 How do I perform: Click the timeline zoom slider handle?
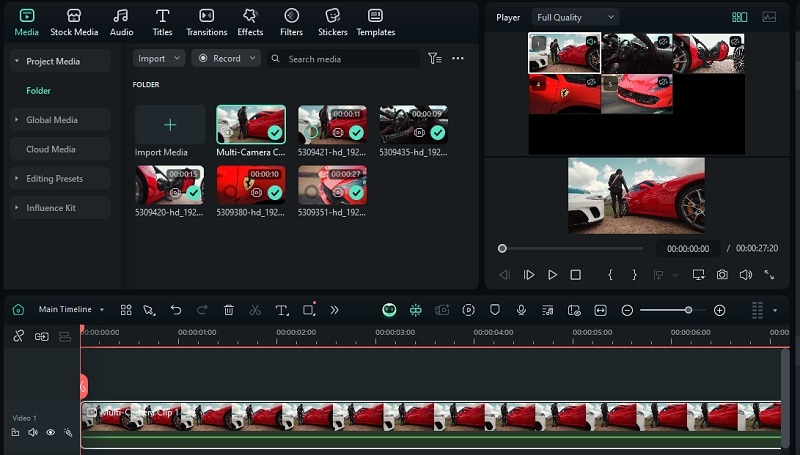688,310
